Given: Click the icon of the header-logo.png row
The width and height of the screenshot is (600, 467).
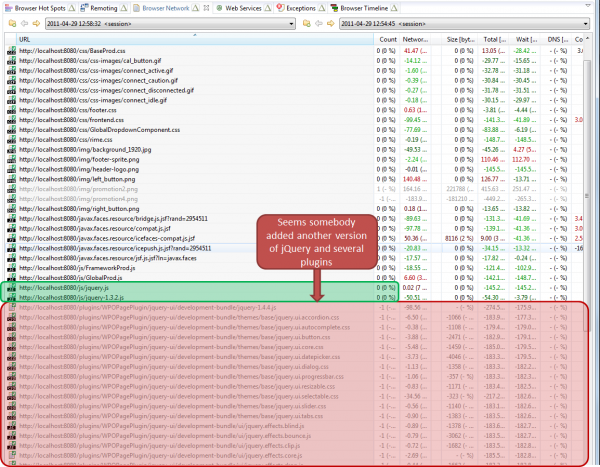Looking at the screenshot, I should 11,169.
